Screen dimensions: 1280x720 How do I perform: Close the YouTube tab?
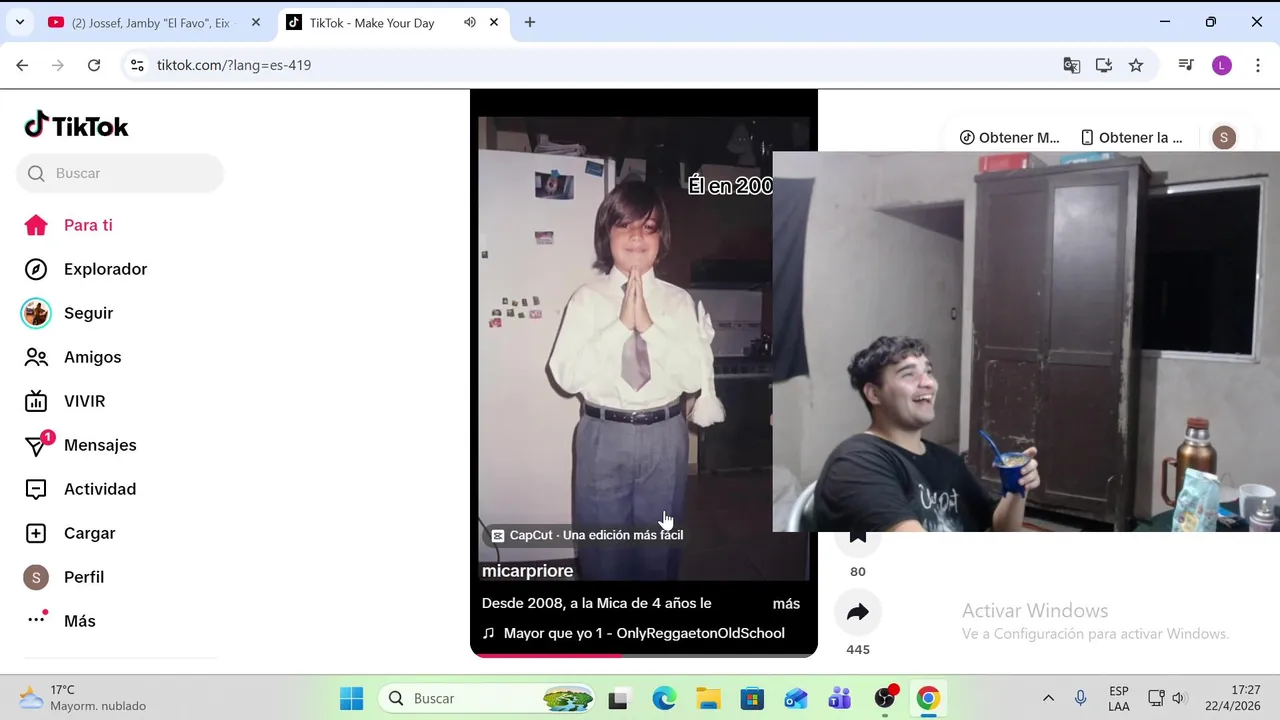pyautogui.click(x=255, y=22)
